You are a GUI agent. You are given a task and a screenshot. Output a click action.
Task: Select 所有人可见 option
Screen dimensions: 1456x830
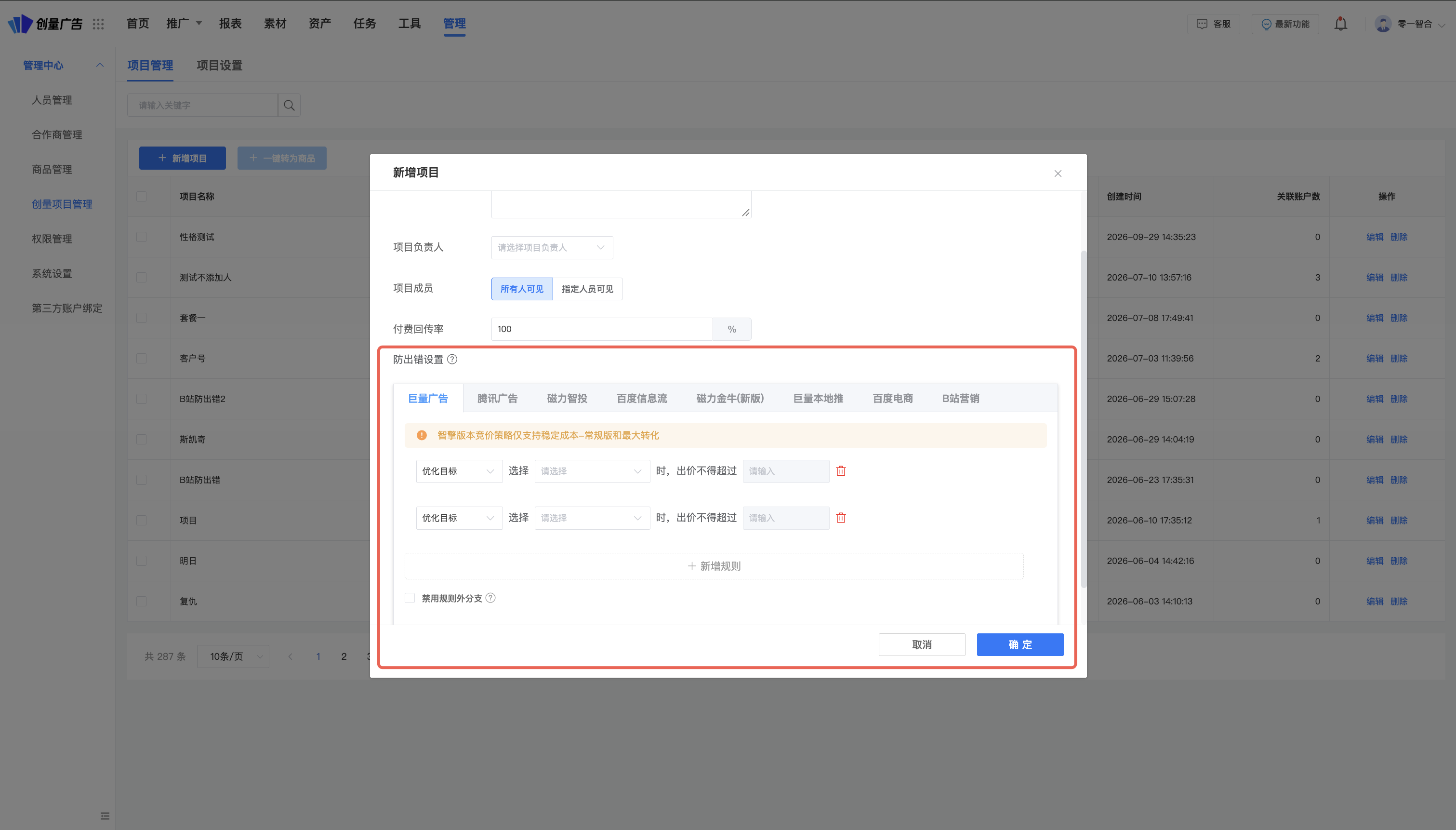pyautogui.click(x=522, y=289)
